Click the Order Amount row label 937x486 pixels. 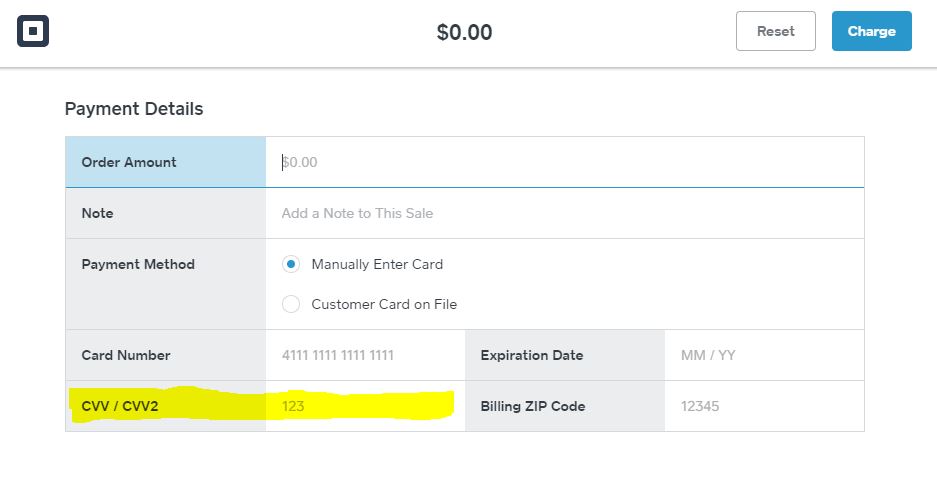pyautogui.click(x=128, y=162)
